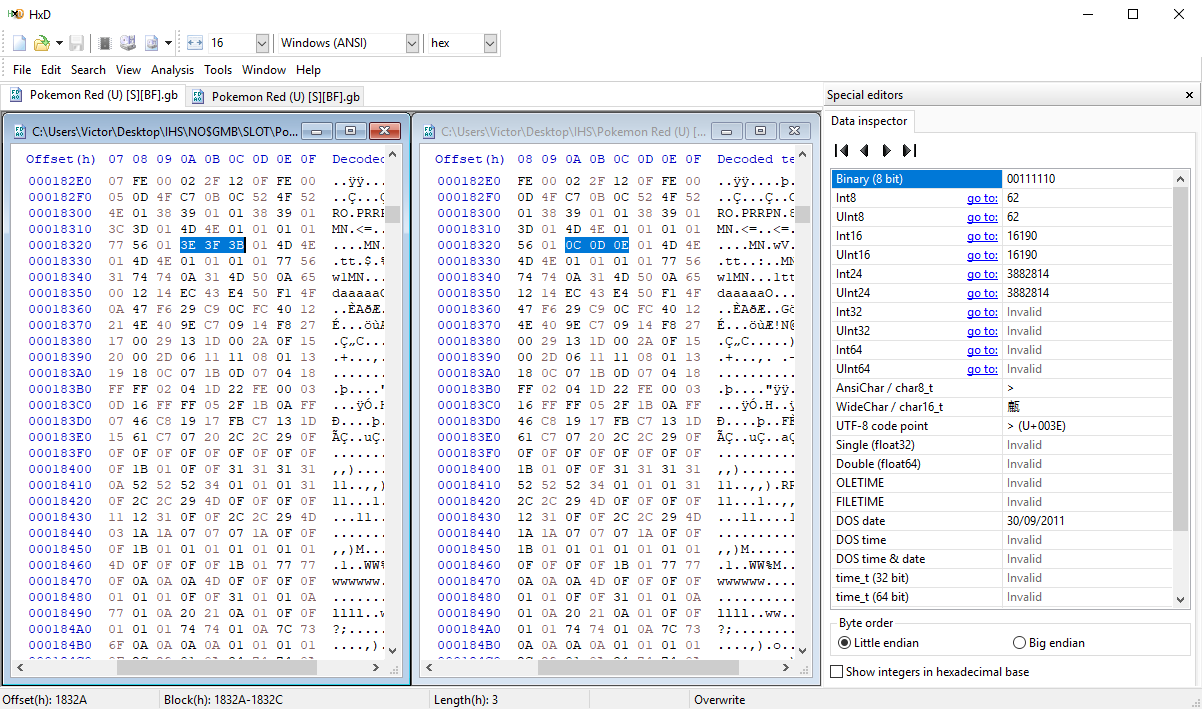This screenshot has height=709, width=1202.
Task: Switch to the inactive Pokemon Red document tab
Action: pos(275,97)
